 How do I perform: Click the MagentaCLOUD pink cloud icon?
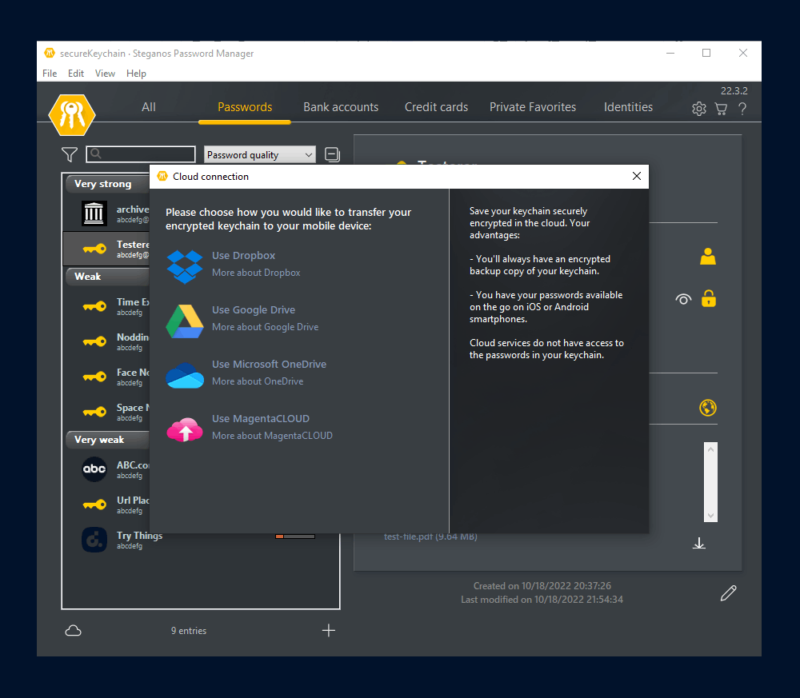[185, 430]
